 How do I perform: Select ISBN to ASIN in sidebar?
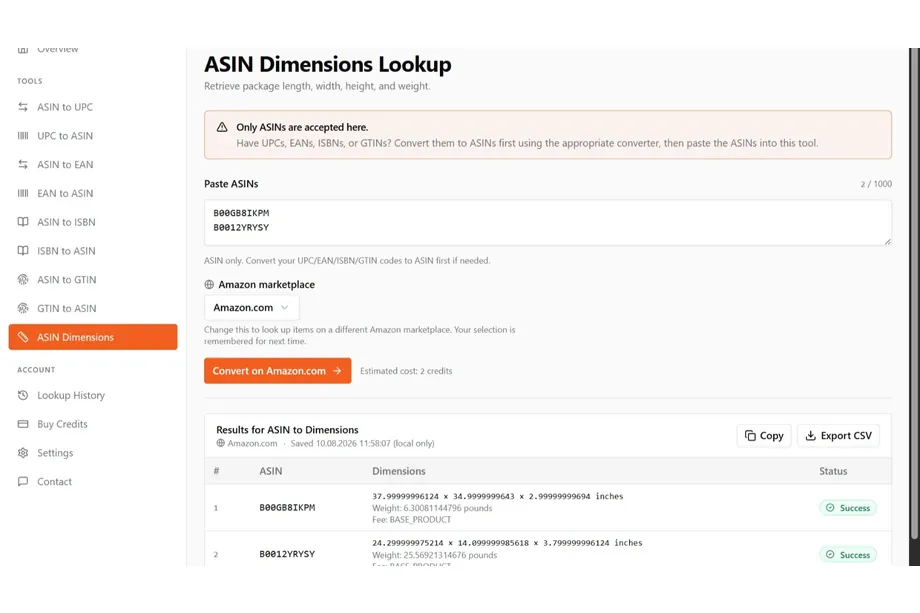(93, 250)
